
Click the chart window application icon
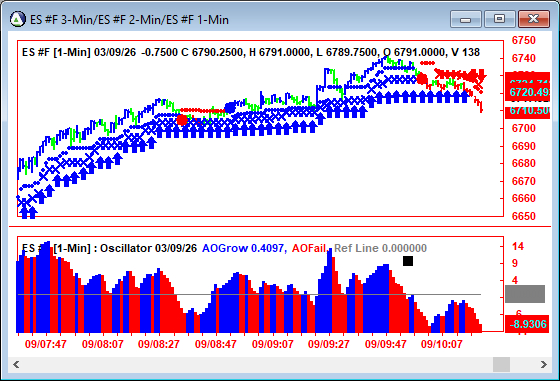18,19
